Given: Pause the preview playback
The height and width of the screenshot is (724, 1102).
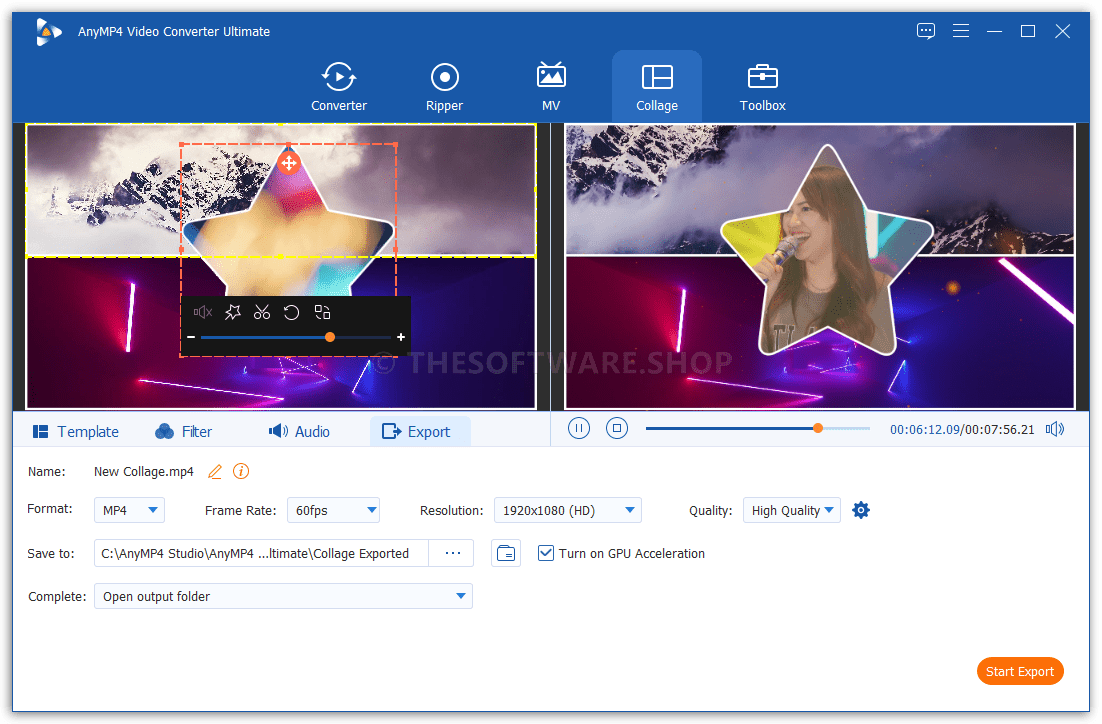Looking at the screenshot, I should pyautogui.click(x=578, y=428).
